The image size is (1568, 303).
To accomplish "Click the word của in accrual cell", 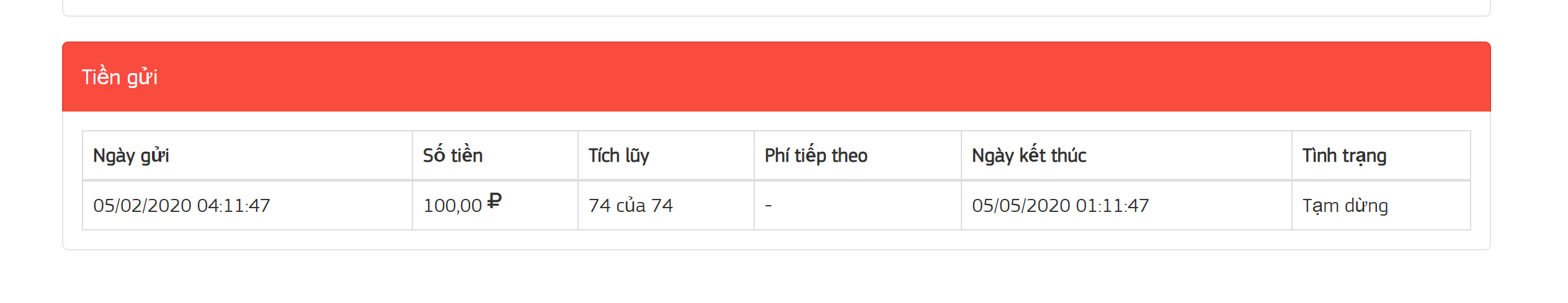I will 631,206.
